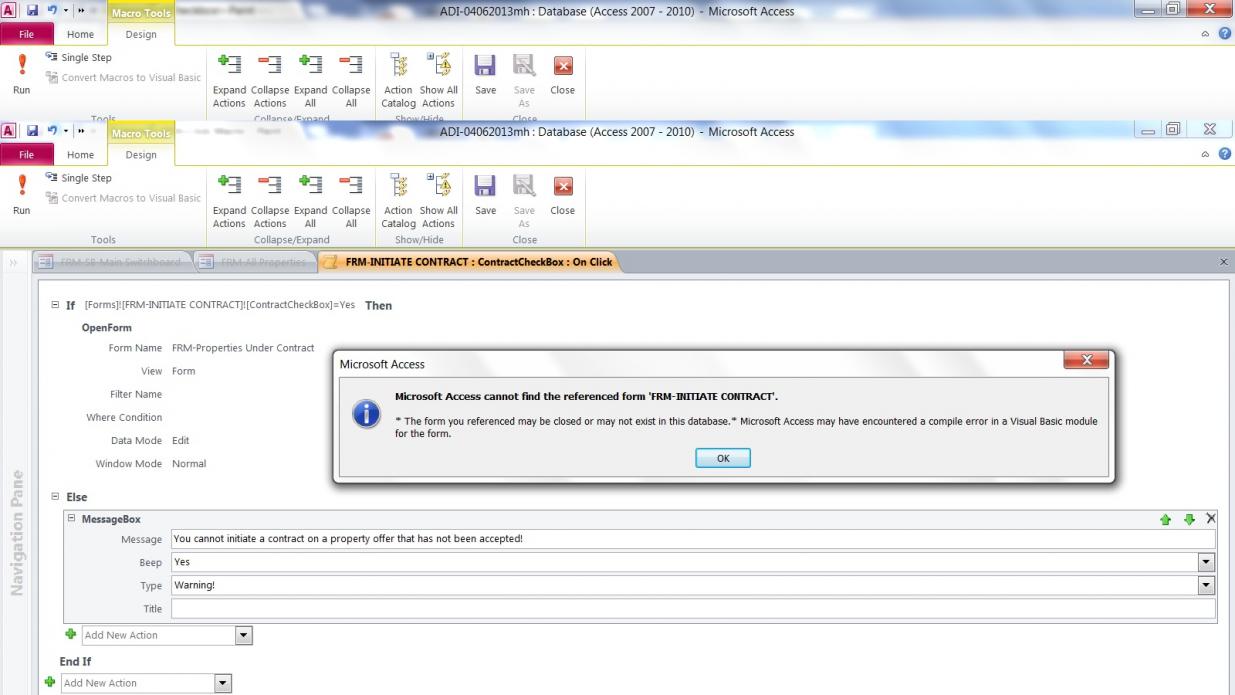This screenshot has width=1235, height=695.
Task: Click green plus beside Else block's Add New Action
Action: pyautogui.click(x=70, y=634)
